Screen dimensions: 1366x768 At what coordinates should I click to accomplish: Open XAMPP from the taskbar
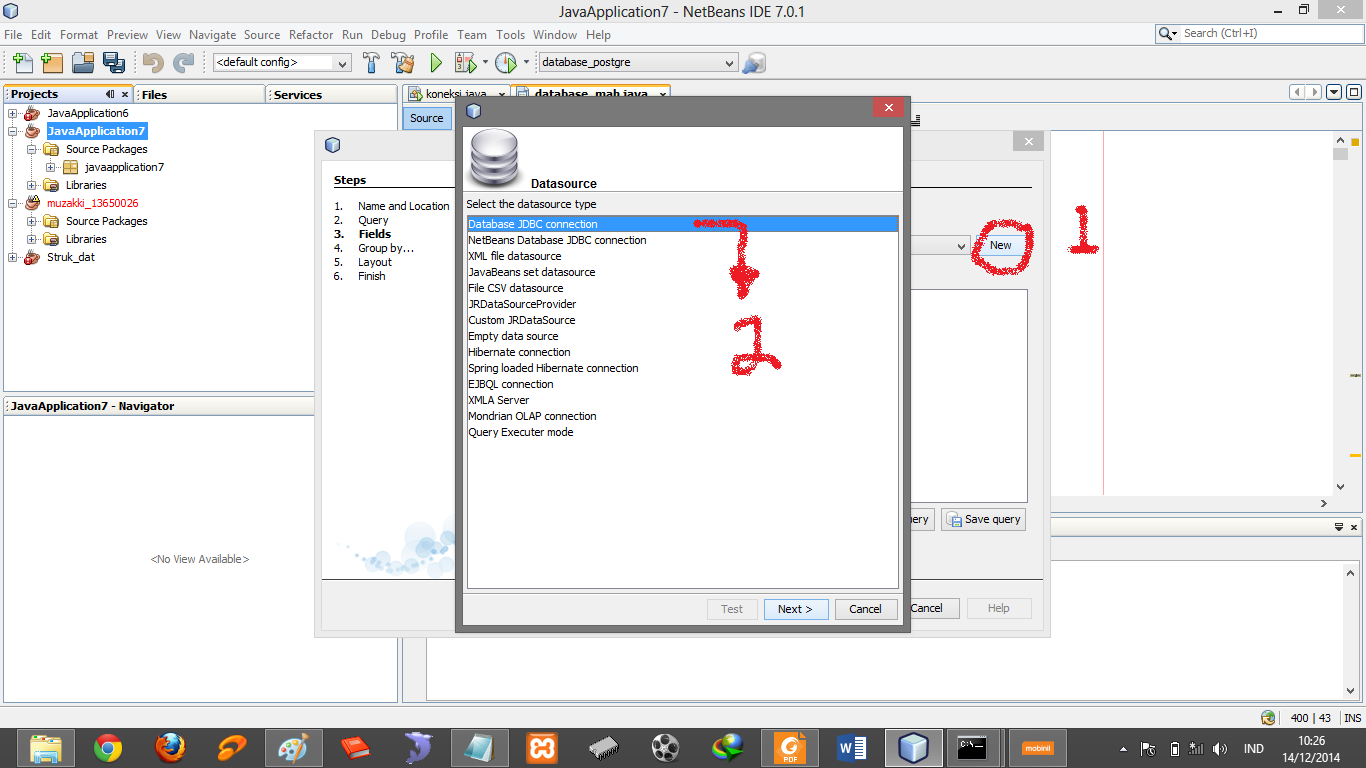(542, 748)
